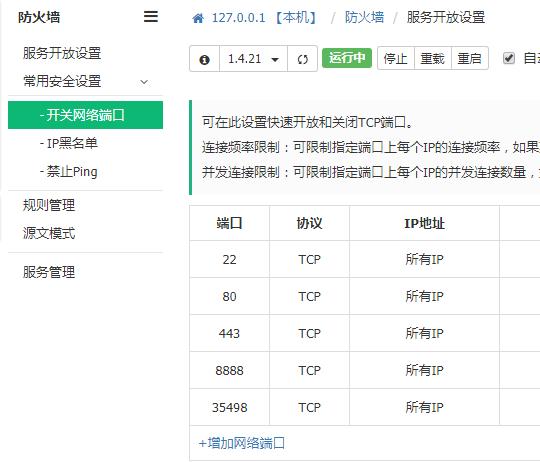Image resolution: width=540 pixels, height=462 pixels.
Task: Click the 防火墙 sidebar title
Action: (39, 17)
